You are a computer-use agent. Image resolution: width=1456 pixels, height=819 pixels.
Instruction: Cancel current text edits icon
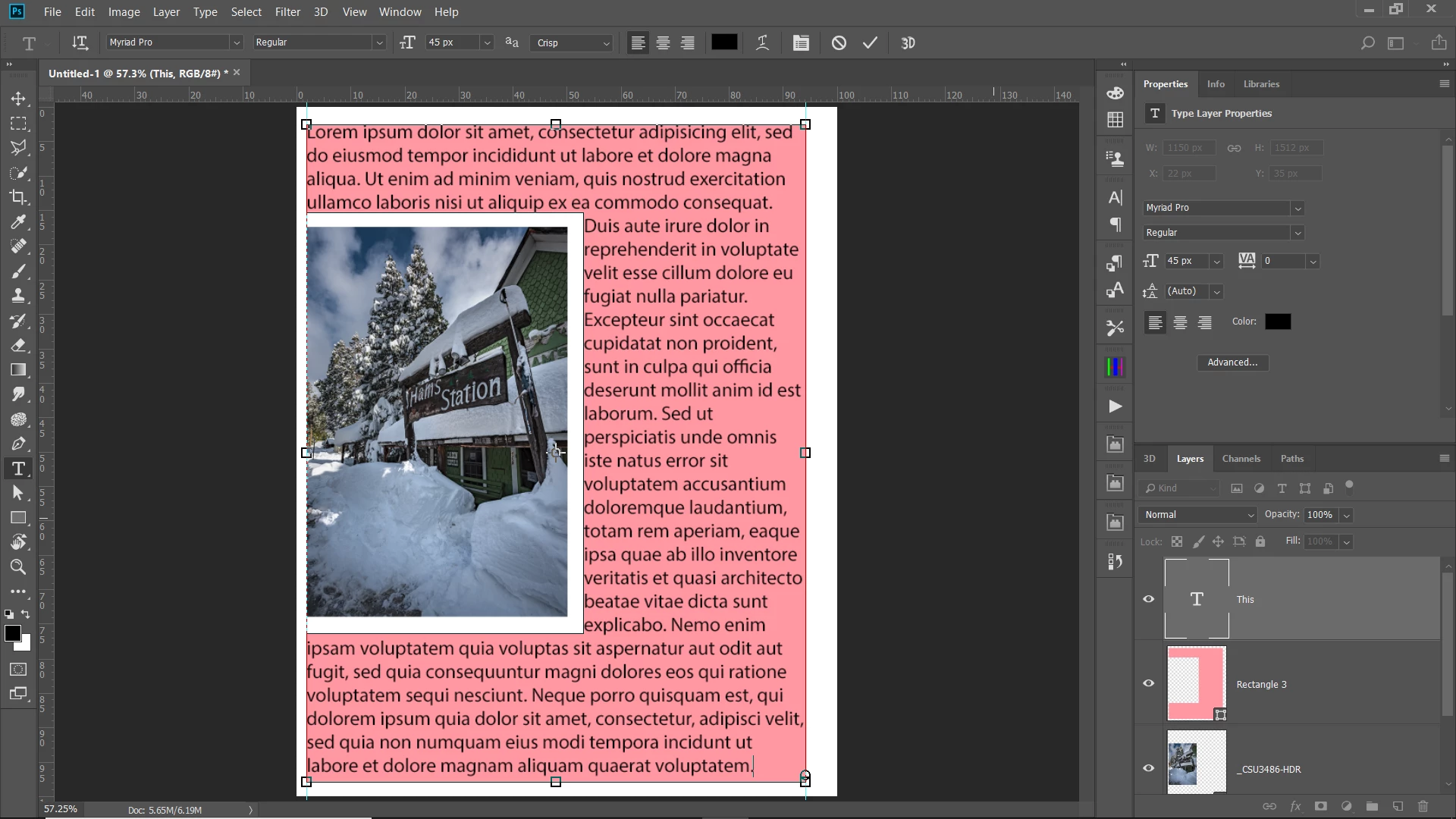(x=839, y=43)
